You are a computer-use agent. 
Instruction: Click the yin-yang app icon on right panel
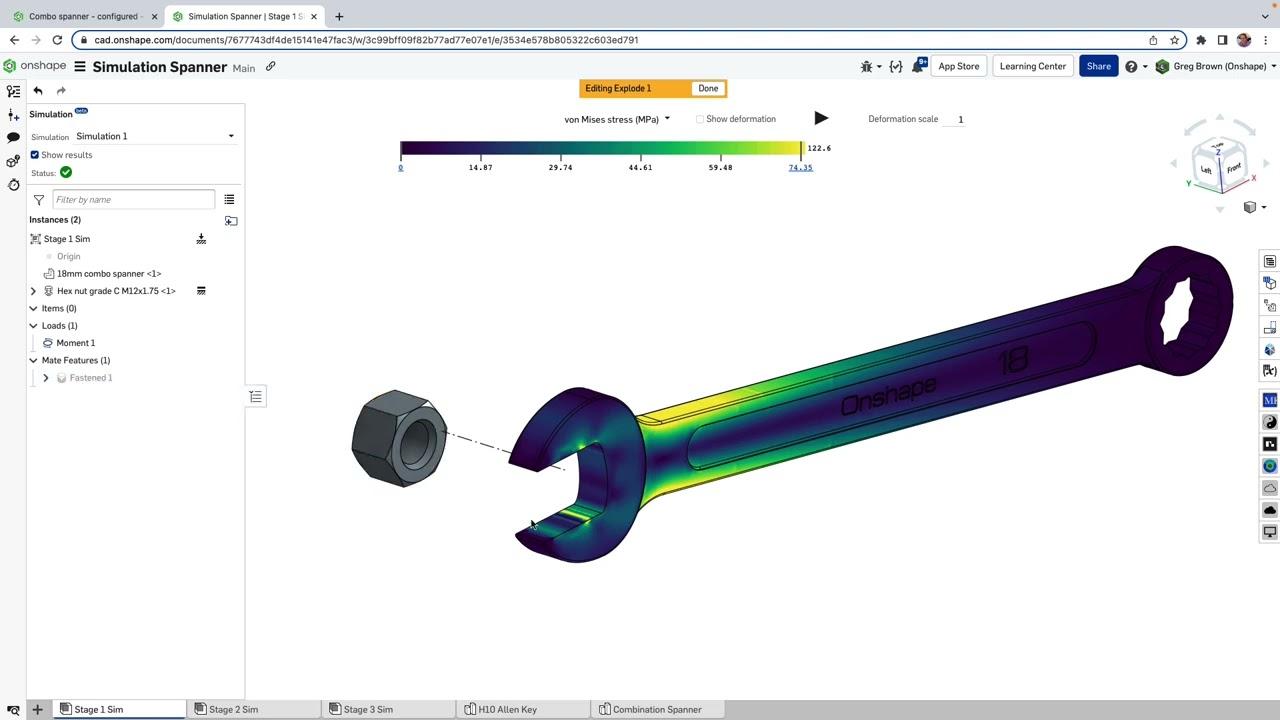(x=1270, y=422)
